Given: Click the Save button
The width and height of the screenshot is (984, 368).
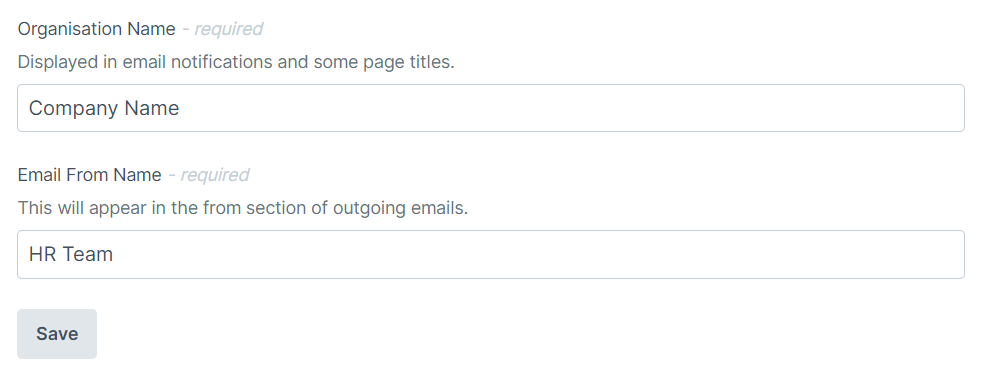Looking at the screenshot, I should pyautogui.click(x=57, y=333).
